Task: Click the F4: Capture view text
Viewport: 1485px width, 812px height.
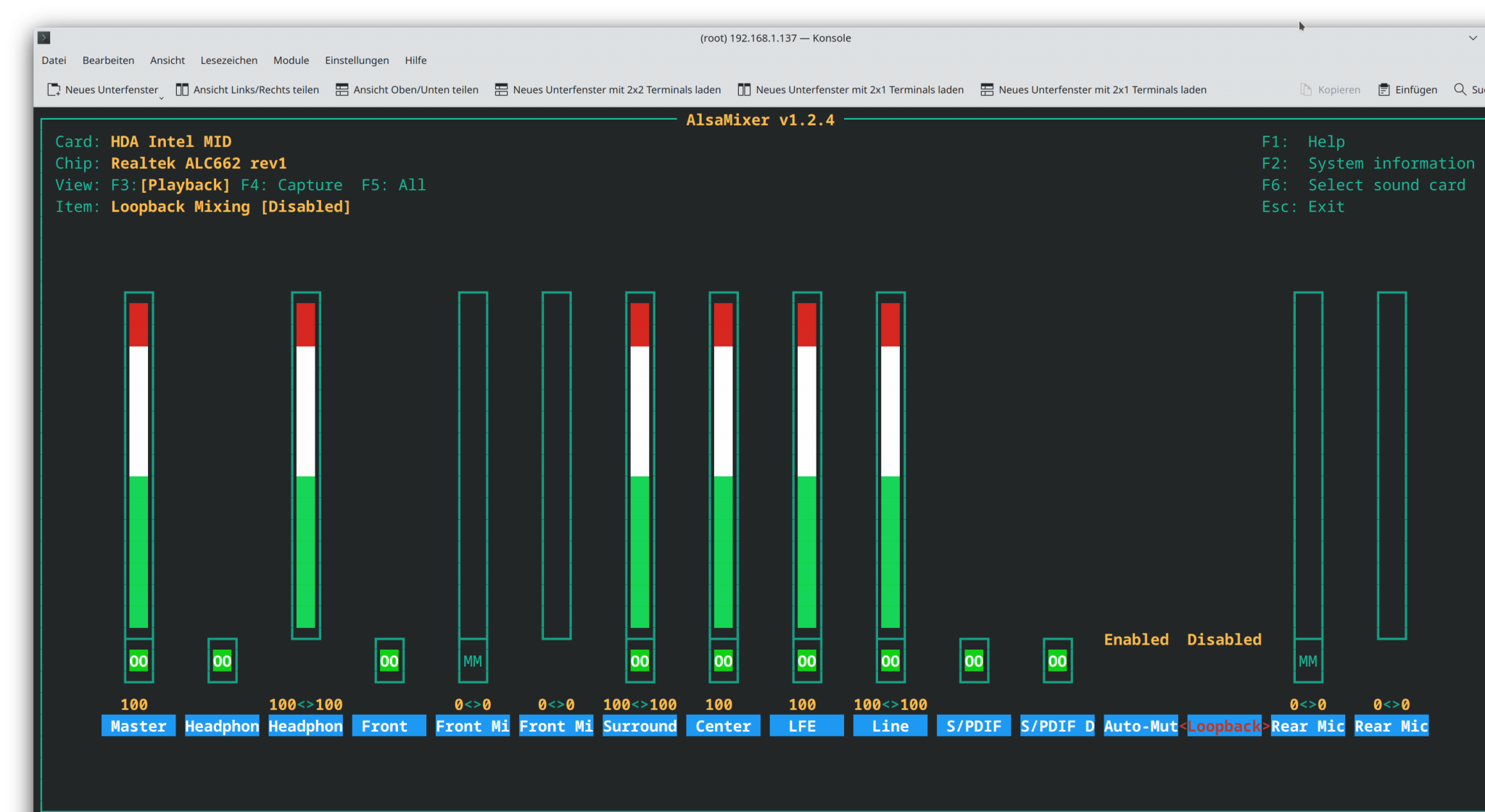Action: click(x=291, y=185)
